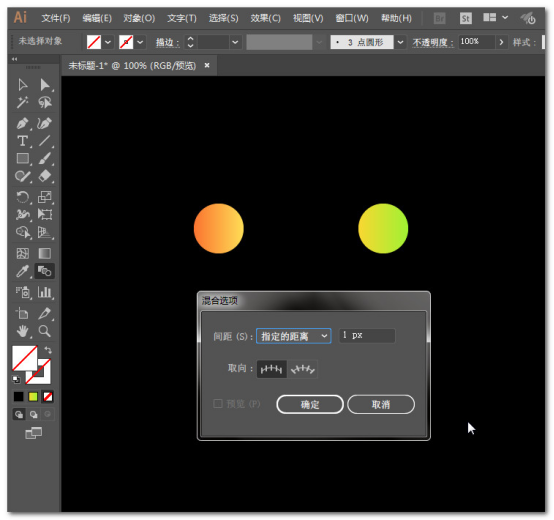Open the 文件(F) menu
The width and height of the screenshot is (554, 520).
pos(56,18)
